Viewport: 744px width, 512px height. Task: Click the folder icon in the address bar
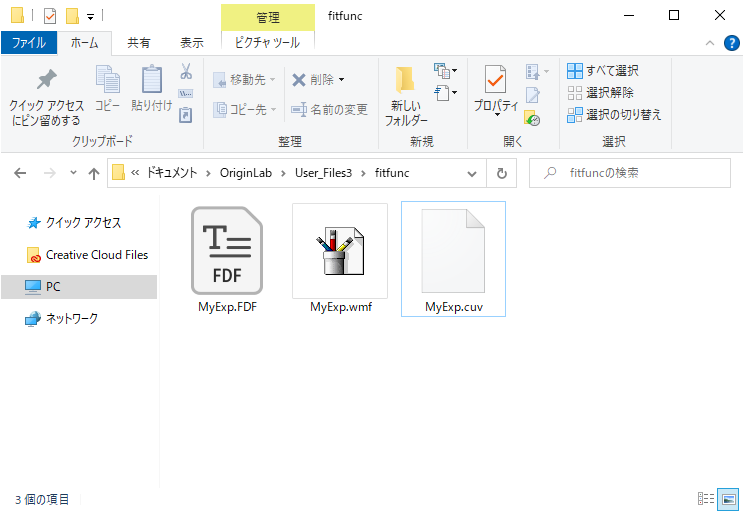pos(118,173)
